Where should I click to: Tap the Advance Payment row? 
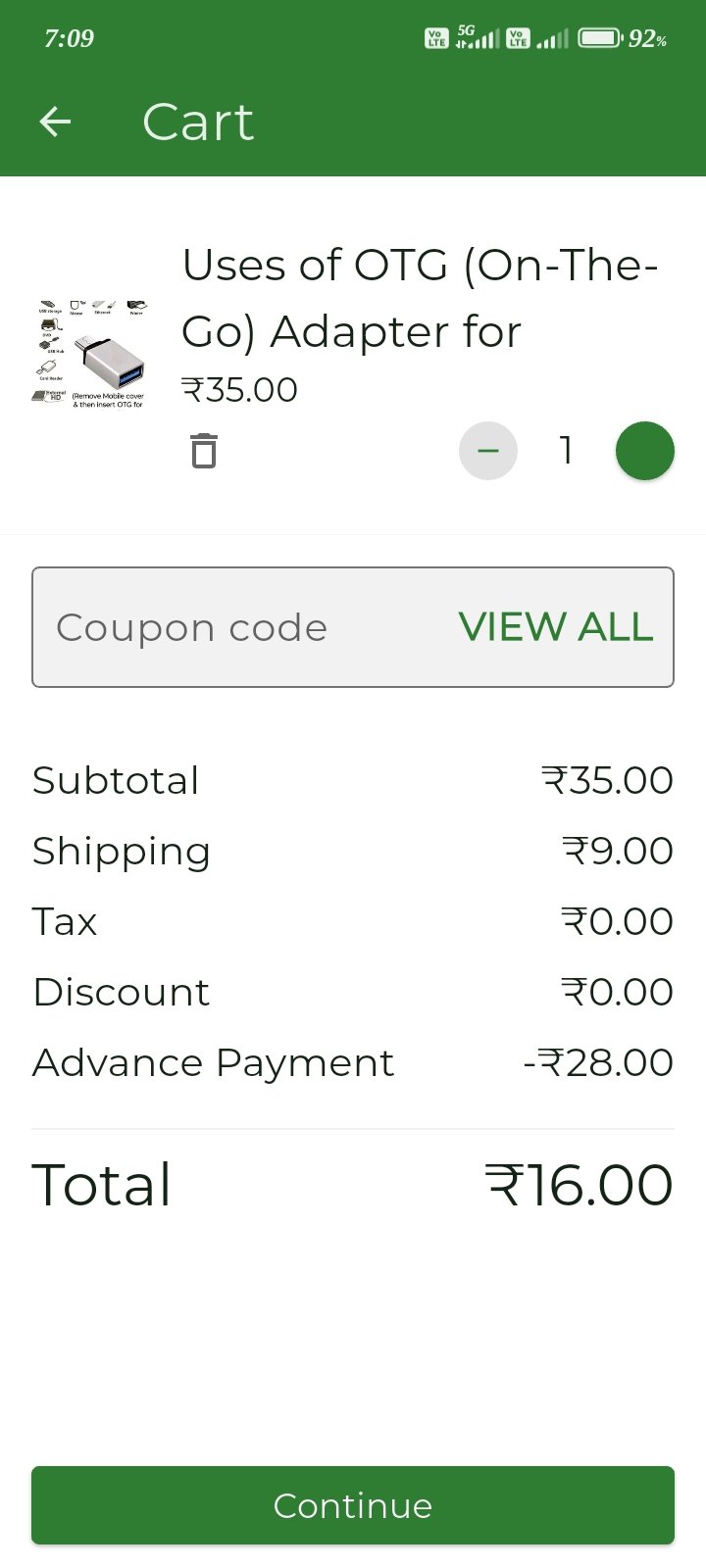coord(353,1062)
